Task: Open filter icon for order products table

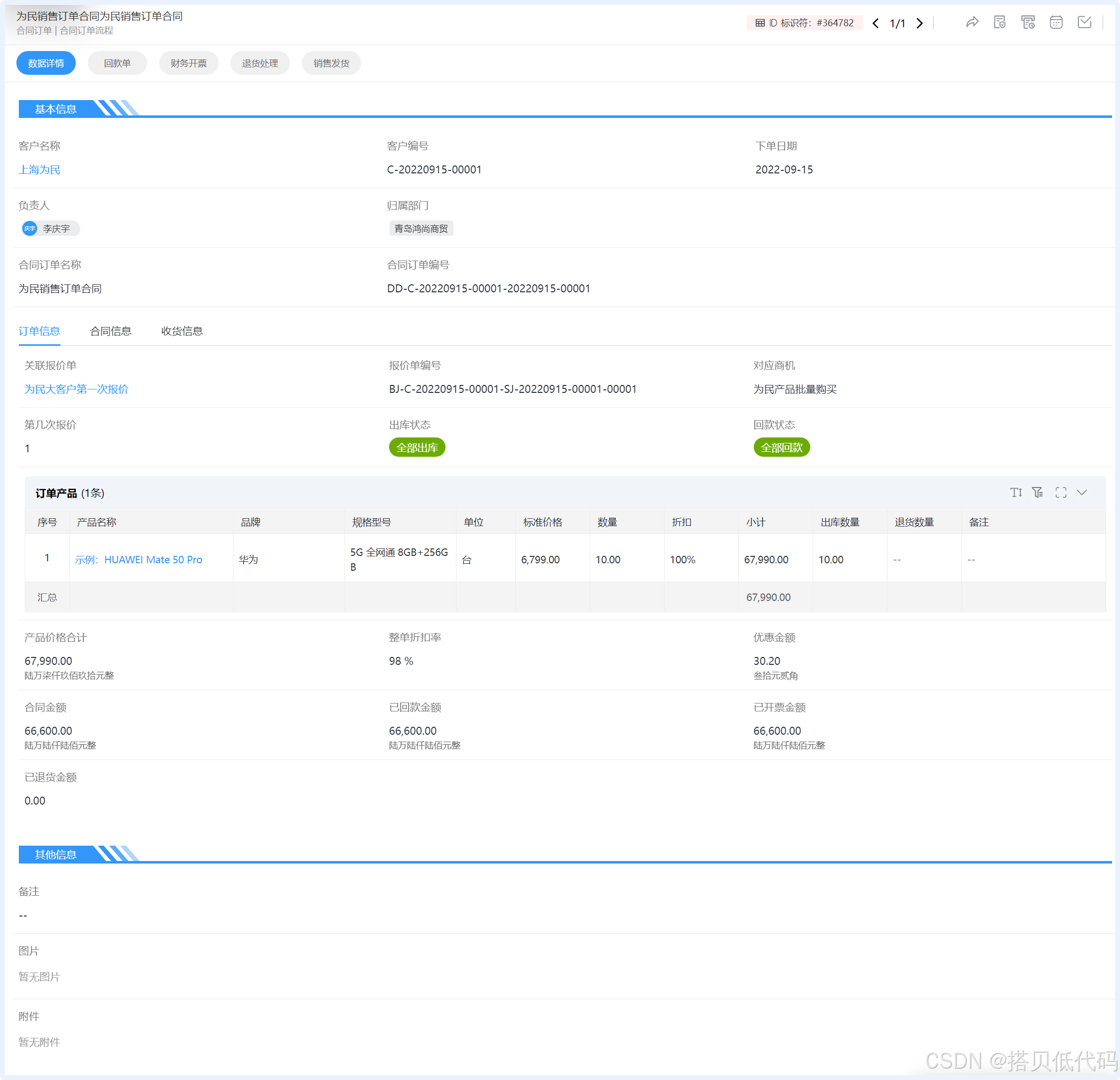Action: coord(1038,492)
